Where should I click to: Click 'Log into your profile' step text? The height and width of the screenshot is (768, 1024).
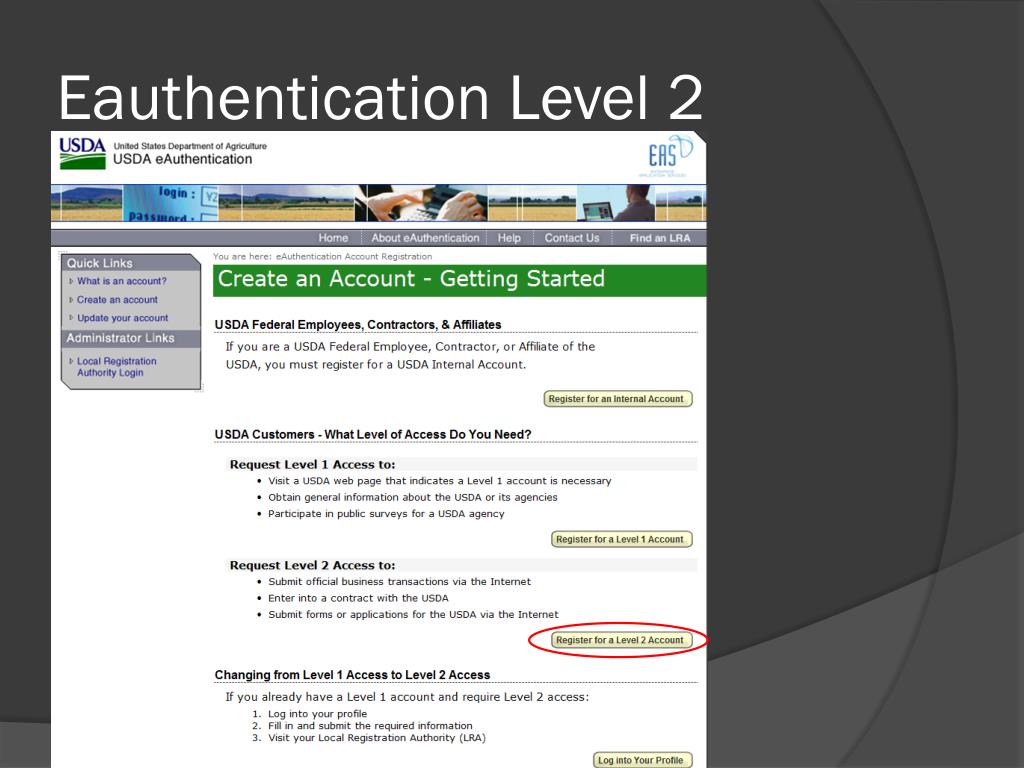[x=317, y=714]
